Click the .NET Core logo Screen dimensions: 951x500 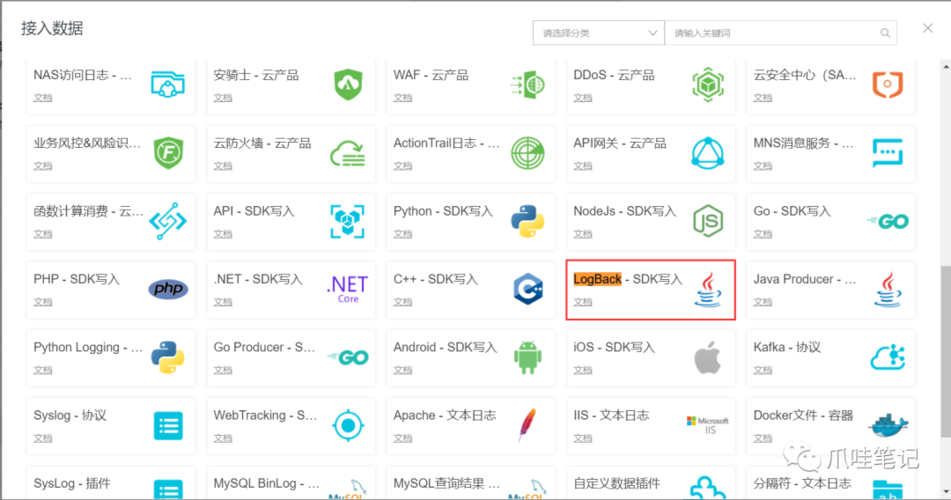(348, 289)
